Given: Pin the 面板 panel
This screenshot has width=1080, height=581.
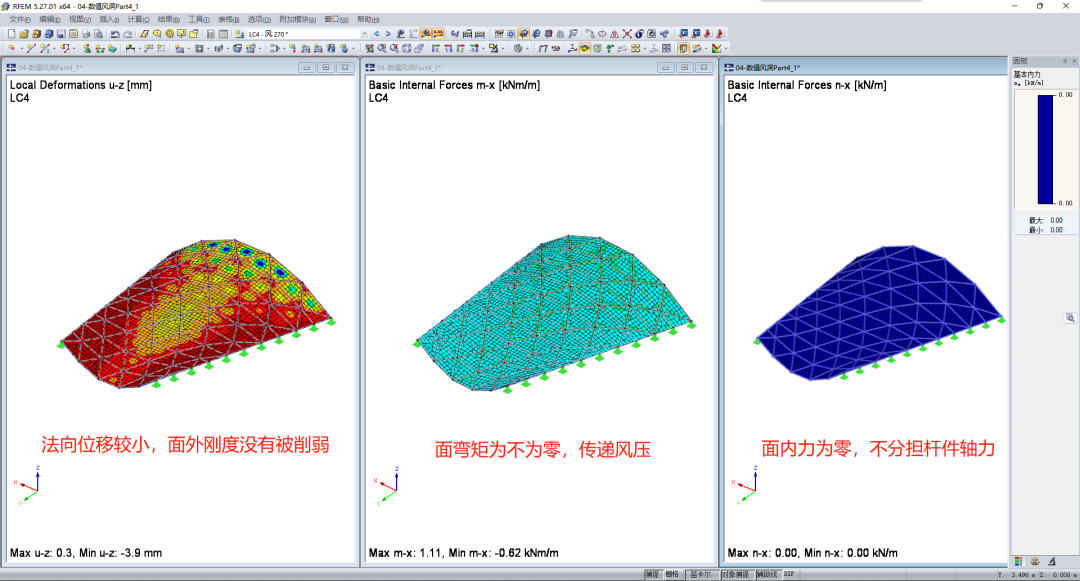Looking at the screenshot, I should (x=1065, y=61).
